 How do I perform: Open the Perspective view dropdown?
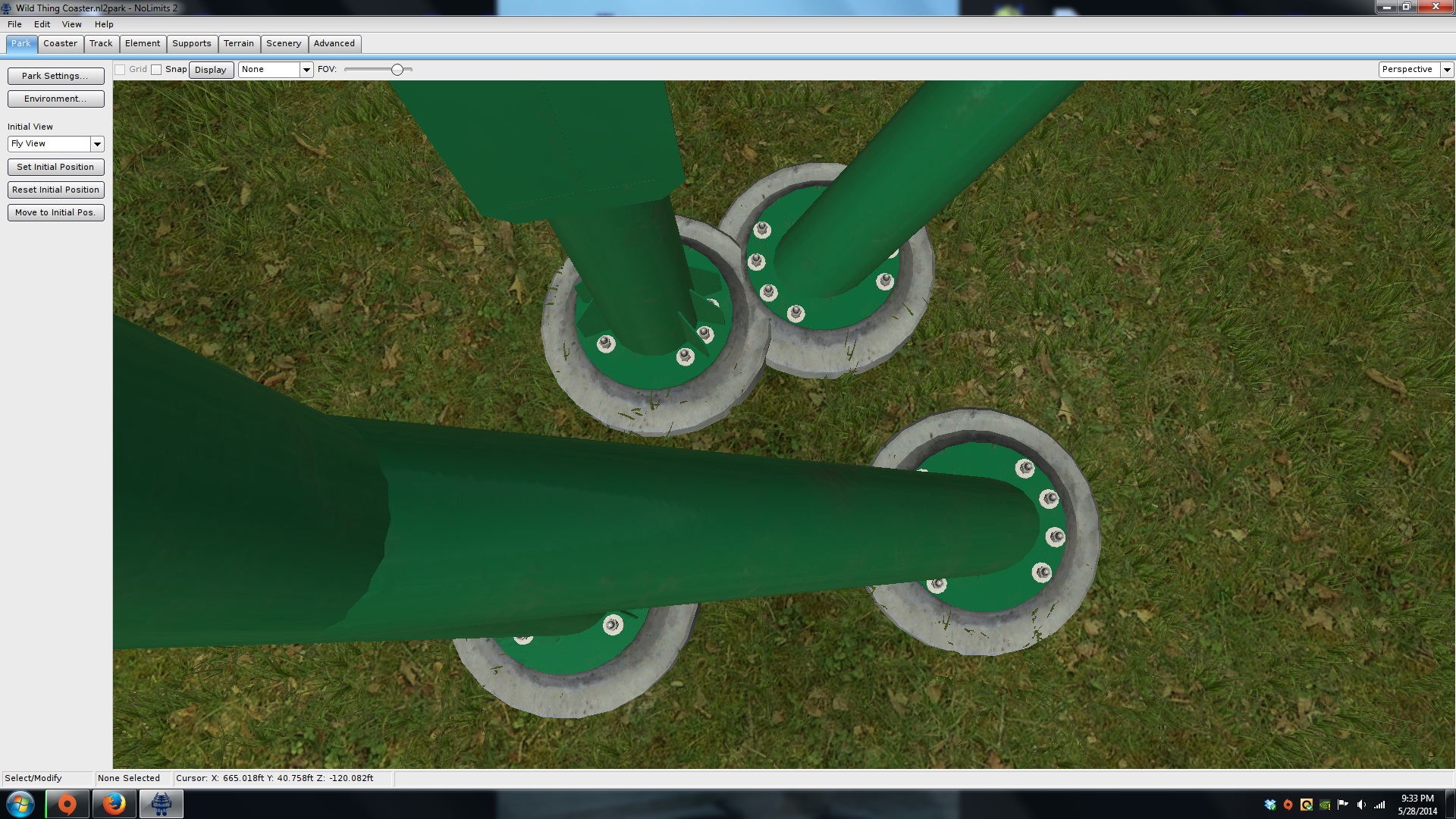pos(1446,70)
